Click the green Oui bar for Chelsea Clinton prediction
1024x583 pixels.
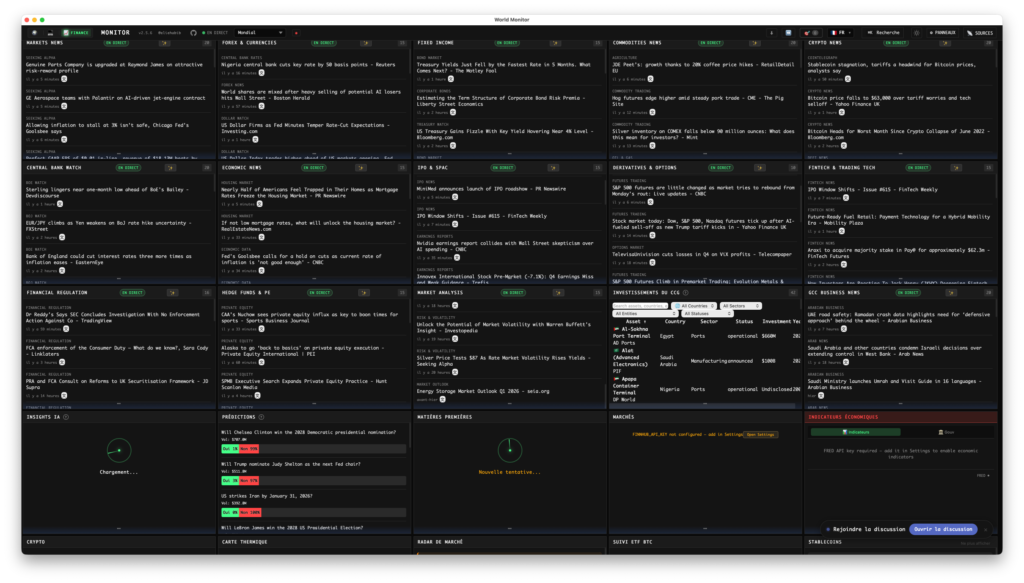click(230, 449)
